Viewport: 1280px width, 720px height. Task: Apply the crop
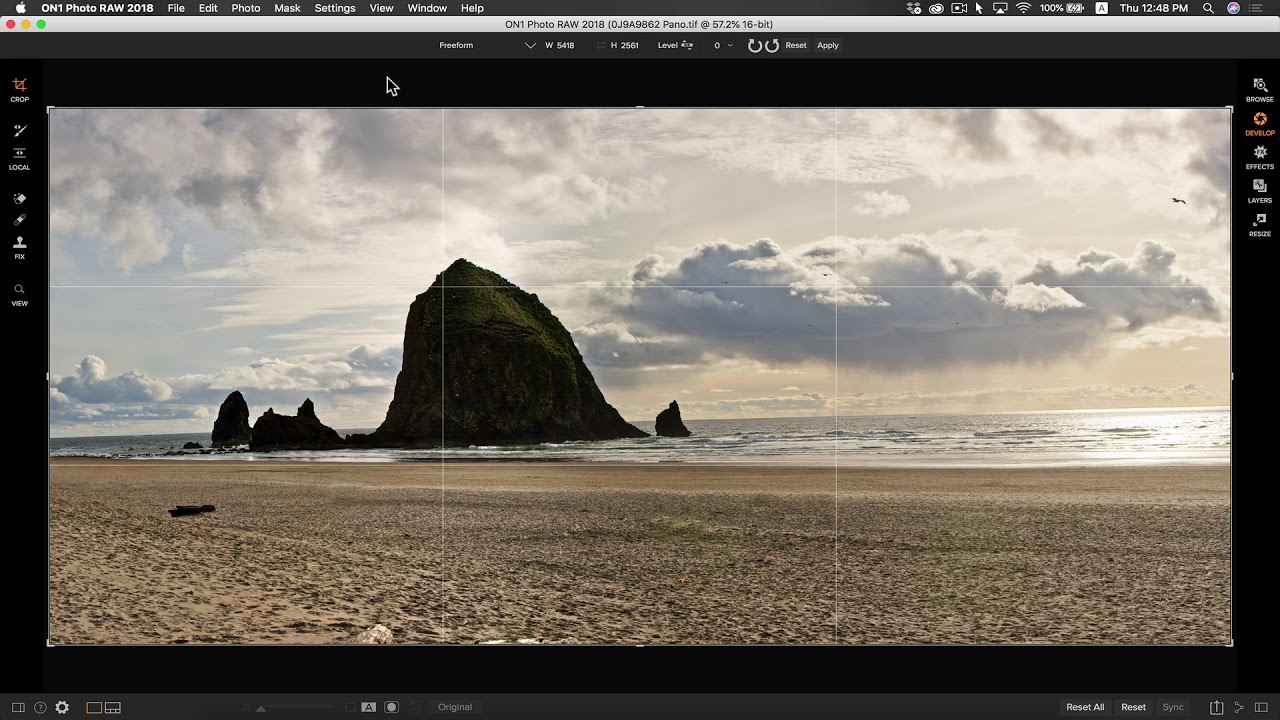pyautogui.click(x=828, y=46)
